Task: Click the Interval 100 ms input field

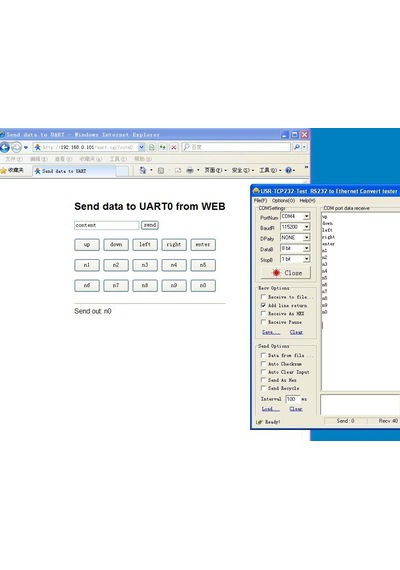Action: coord(293,399)
